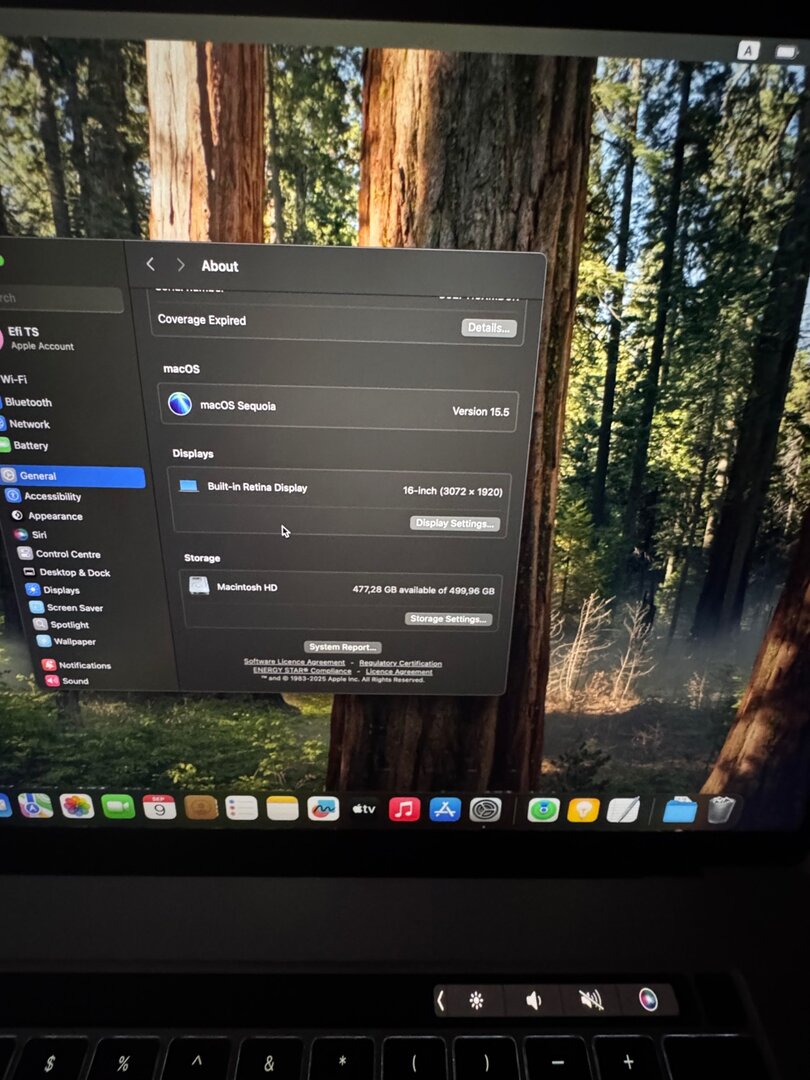
Task: Select General in the sidebar
Action: [x=72, y=476]
